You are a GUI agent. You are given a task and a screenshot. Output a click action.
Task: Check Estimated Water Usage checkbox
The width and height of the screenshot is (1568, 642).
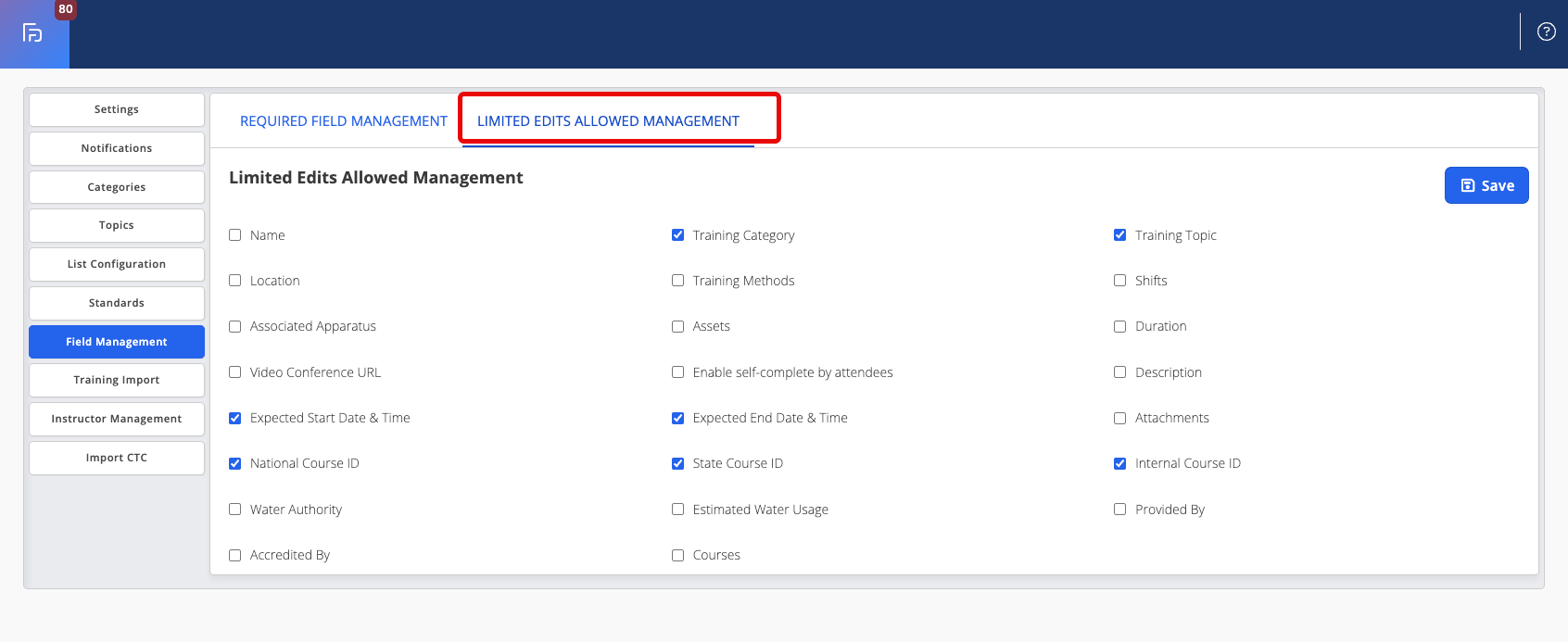pyautogui.click(x=677, y=510)
